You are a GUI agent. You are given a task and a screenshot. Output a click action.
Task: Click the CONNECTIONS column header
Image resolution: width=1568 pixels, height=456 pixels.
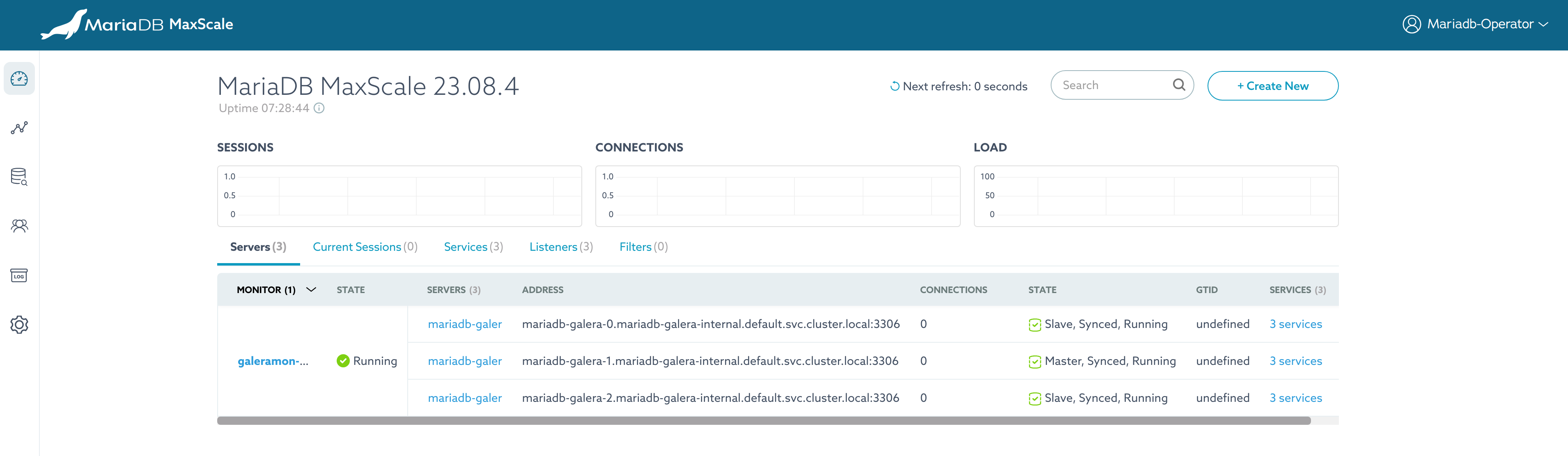tap(953, 290)
